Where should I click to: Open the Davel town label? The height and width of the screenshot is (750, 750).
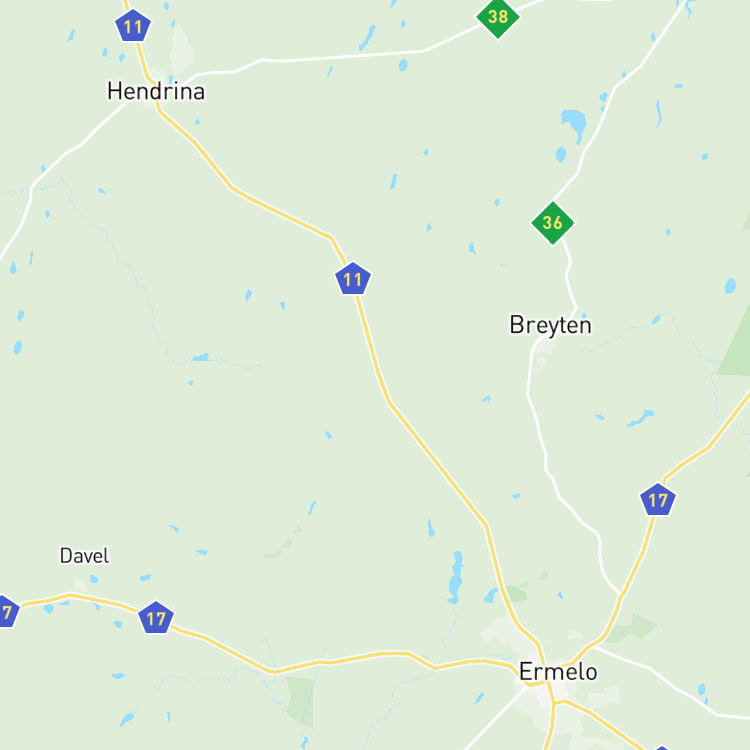click(84, 556)
